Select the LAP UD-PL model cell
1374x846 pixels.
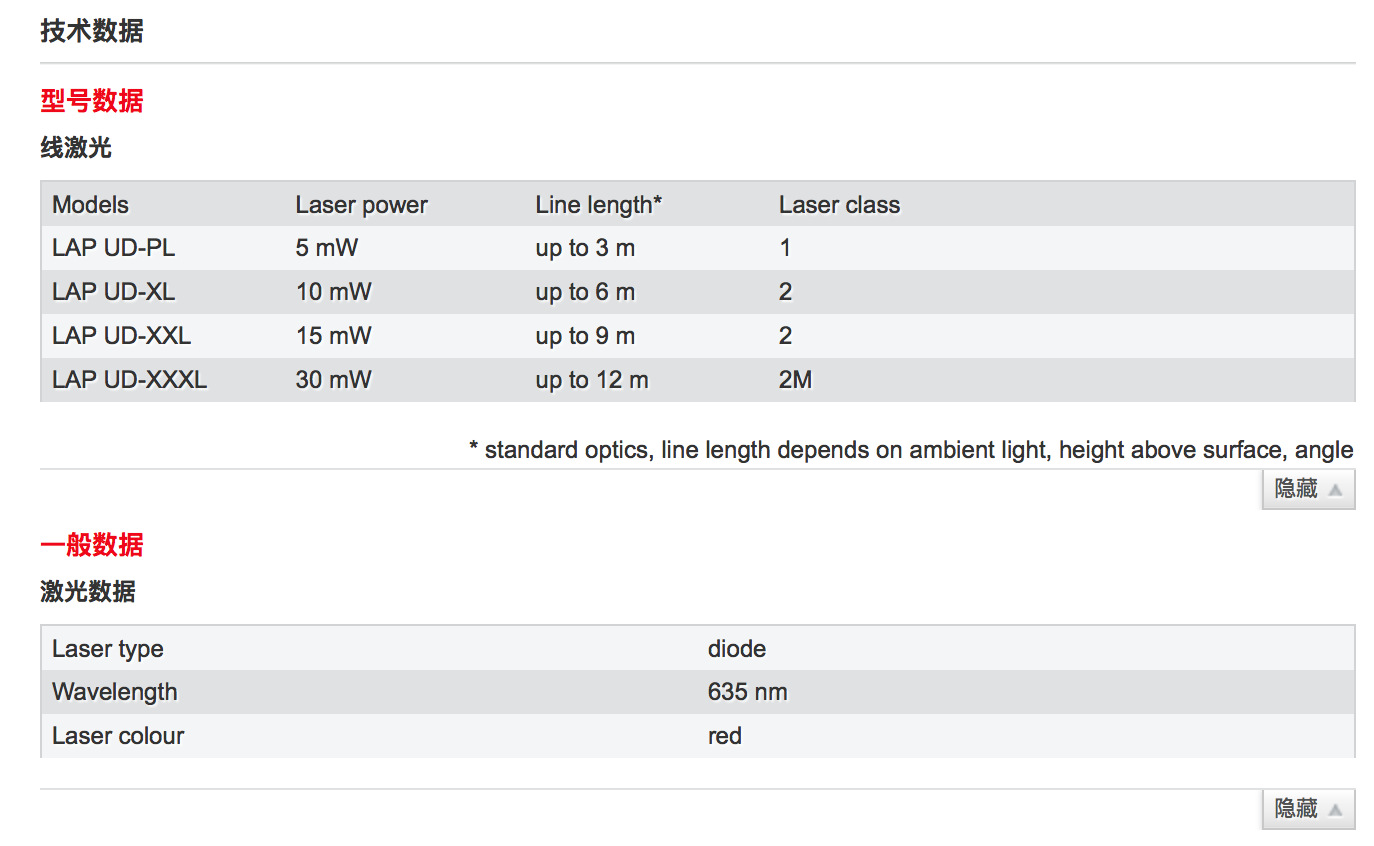point(114,248)
